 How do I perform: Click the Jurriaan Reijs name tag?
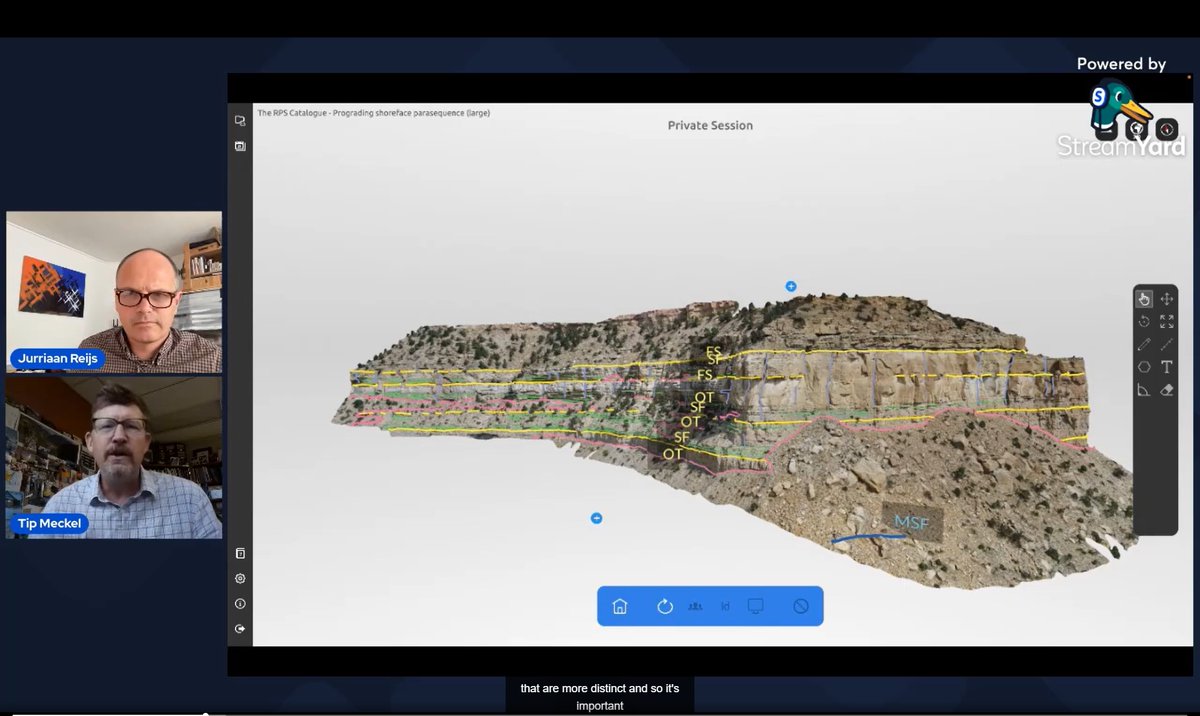click(x=58, y=358)
